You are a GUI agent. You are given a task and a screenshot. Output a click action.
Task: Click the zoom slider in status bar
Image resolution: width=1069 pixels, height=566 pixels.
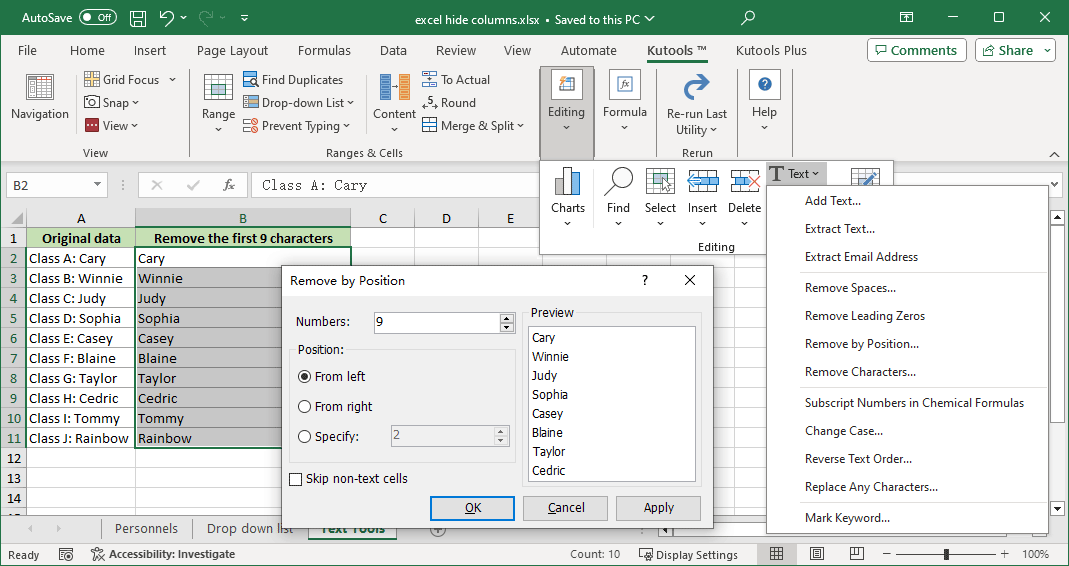tap(946, 554)
